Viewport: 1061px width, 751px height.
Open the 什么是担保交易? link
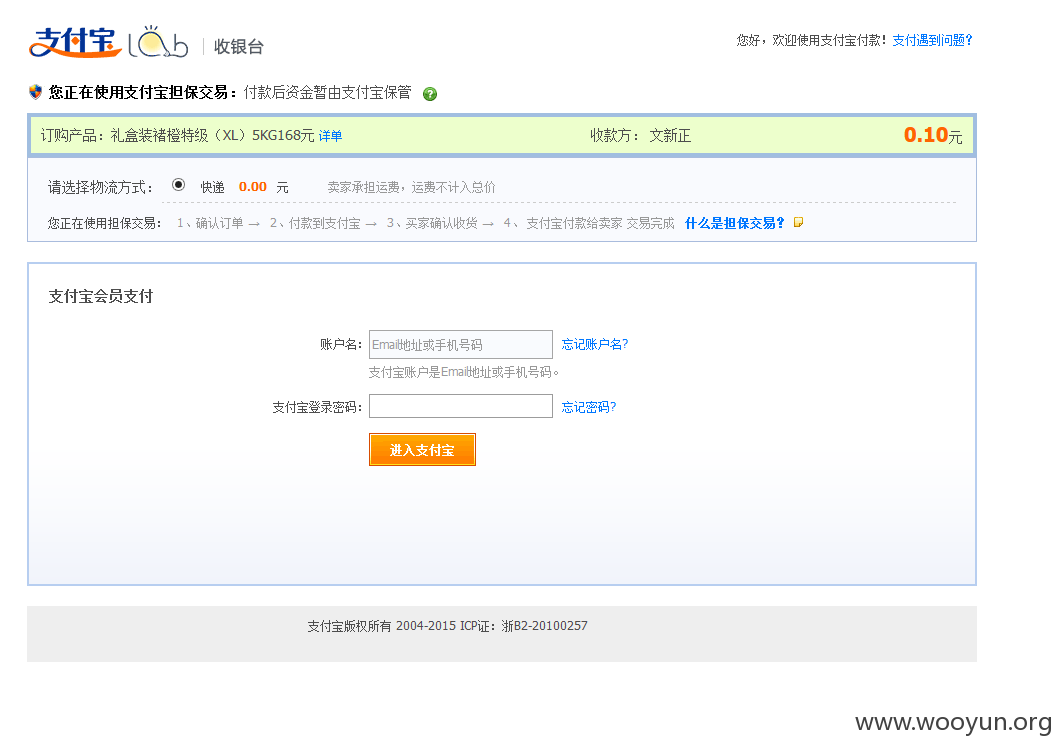click(x=735, y=223)
